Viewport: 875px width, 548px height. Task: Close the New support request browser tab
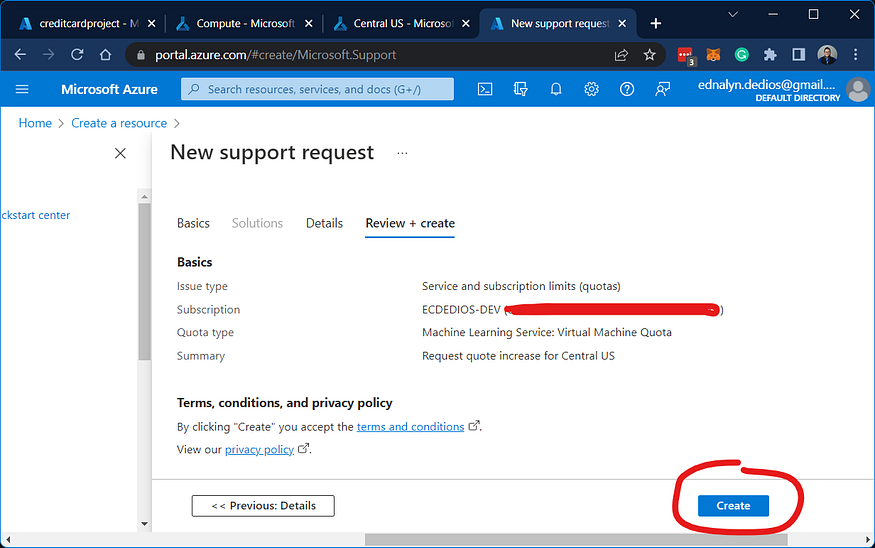click(622, 23)
